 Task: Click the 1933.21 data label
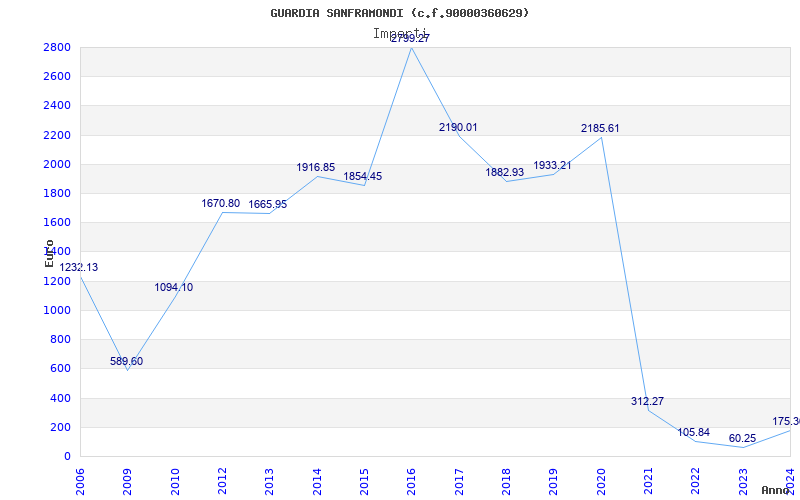(x=553, y=166)
